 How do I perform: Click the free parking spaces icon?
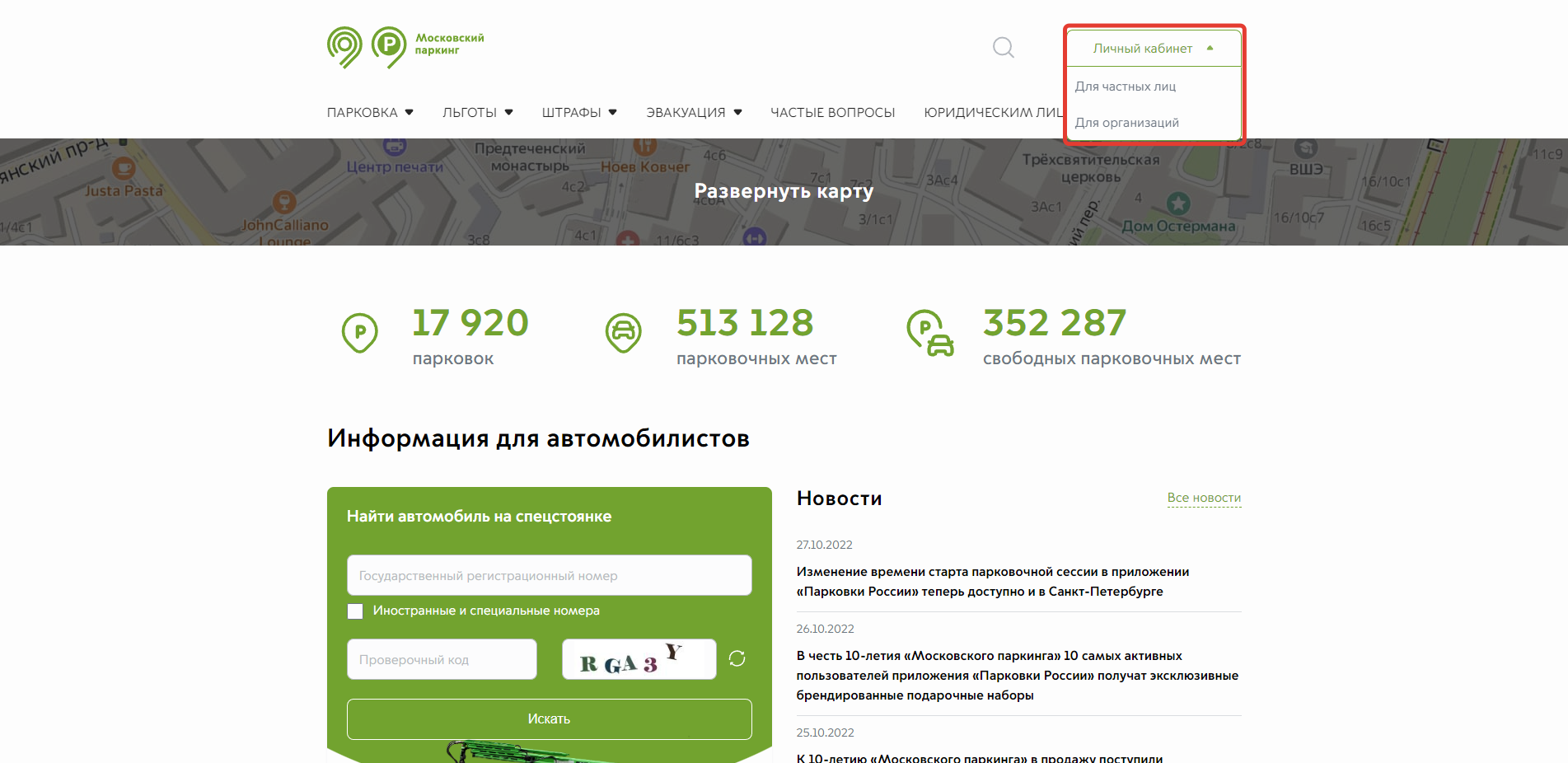[x=930, y=333]
